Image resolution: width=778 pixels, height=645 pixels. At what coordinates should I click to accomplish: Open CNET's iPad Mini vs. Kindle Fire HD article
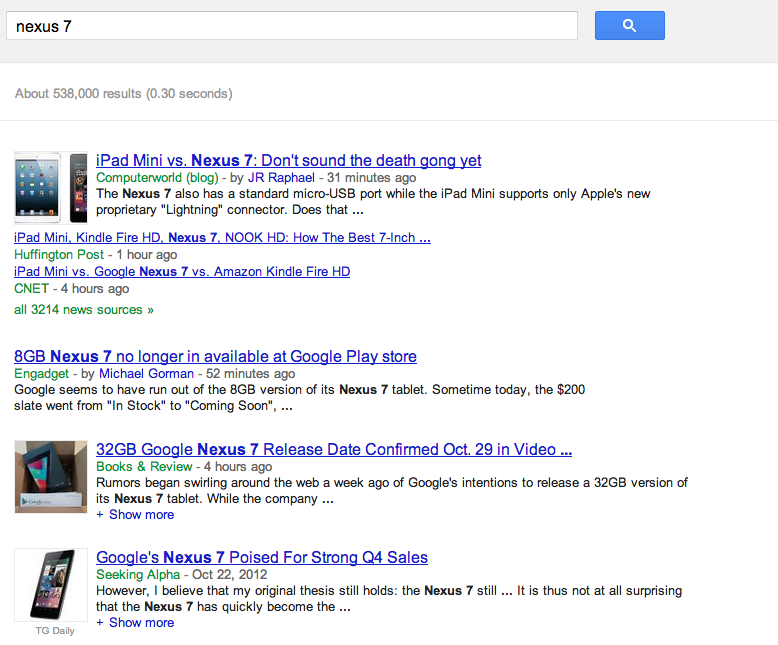click(182, 272)
